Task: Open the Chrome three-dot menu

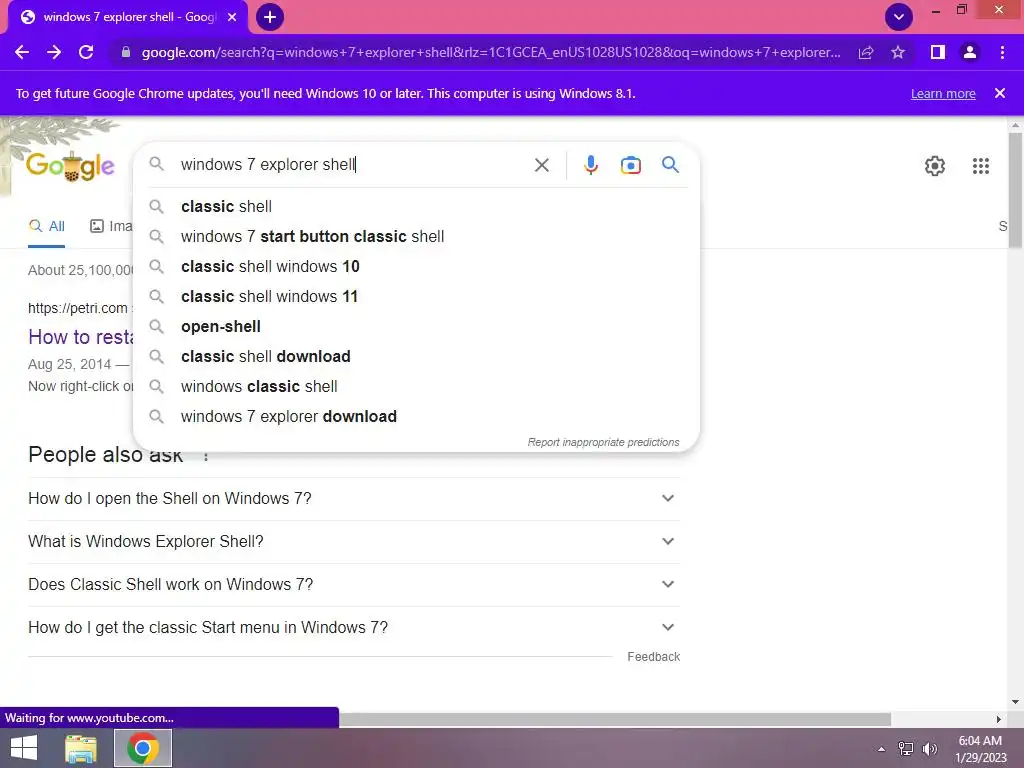Action: click(x=1002, y=52)
